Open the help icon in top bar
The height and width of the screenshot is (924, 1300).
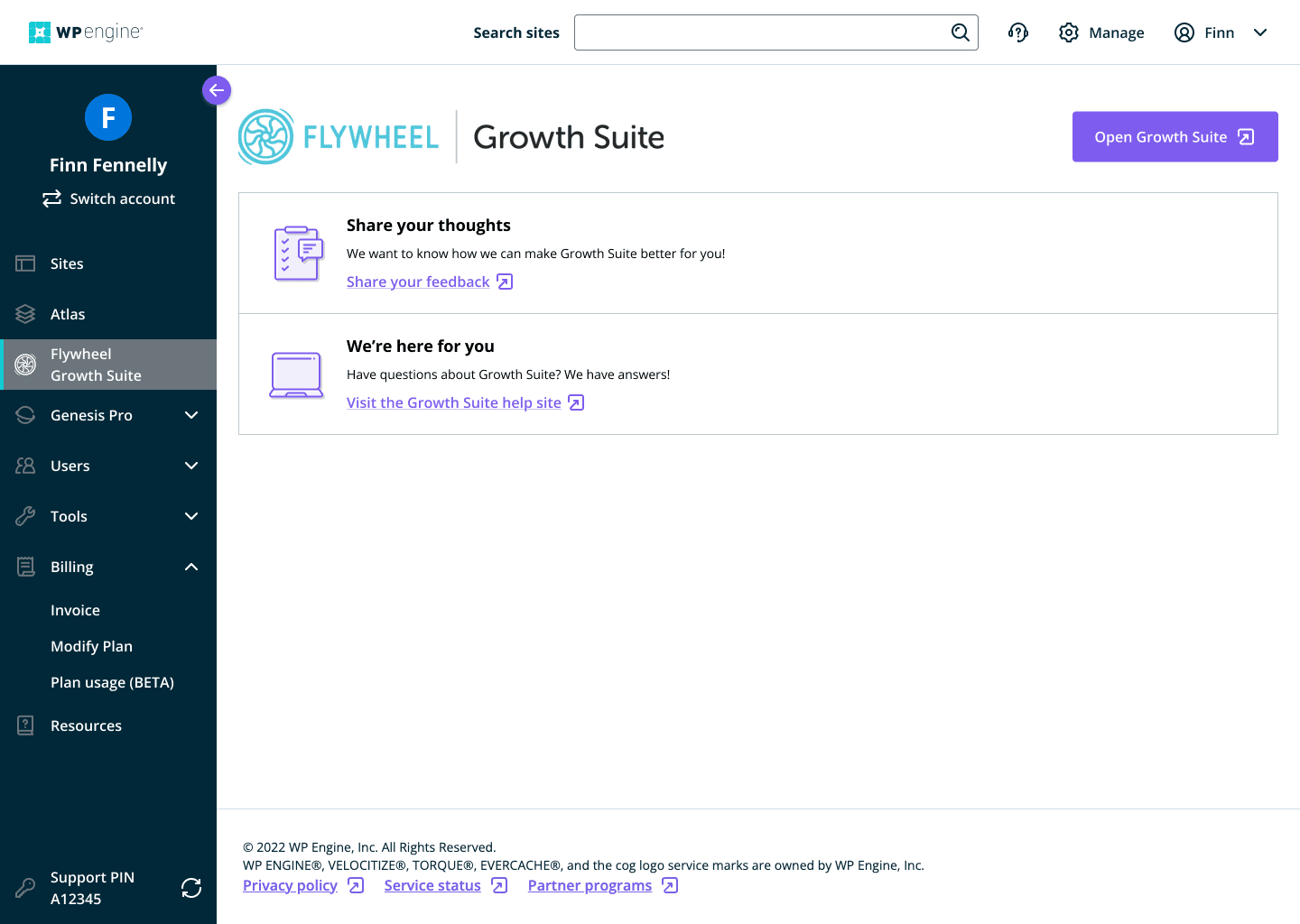click(1018, 32)
